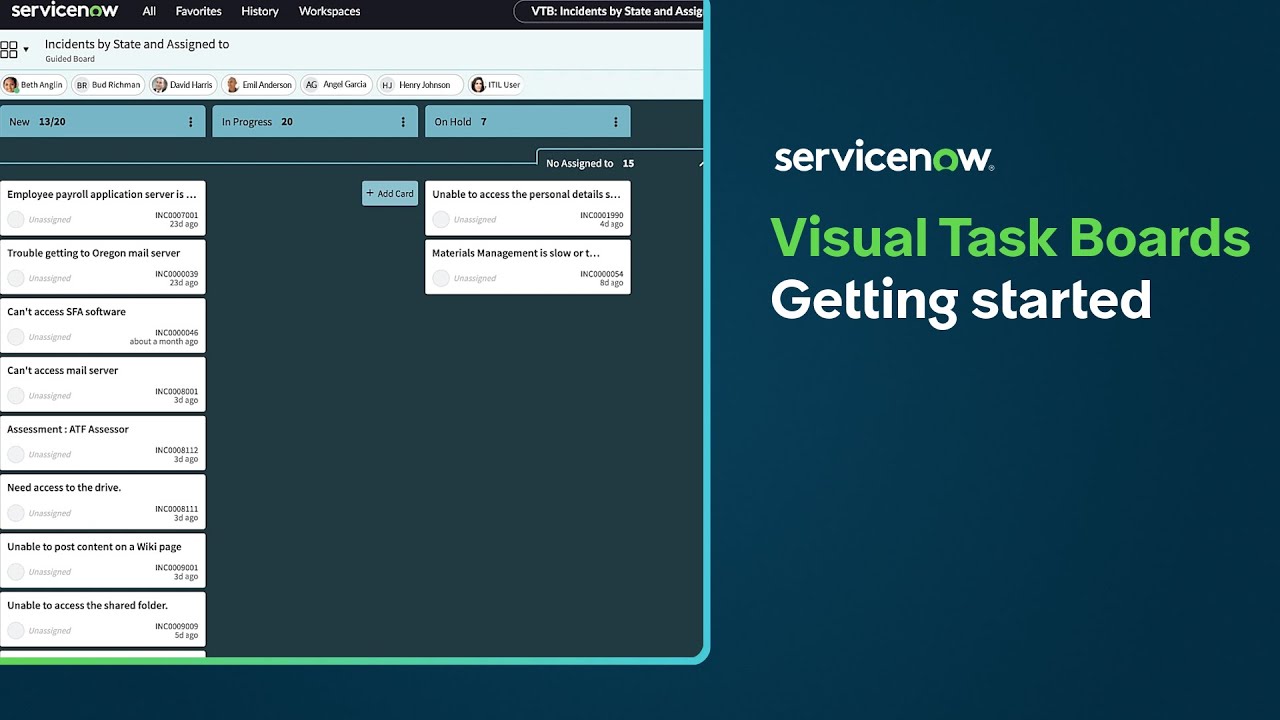Click the unassigned avatar on INC0007001 card
Screen dimensions: 1280x720
point(15,219)
